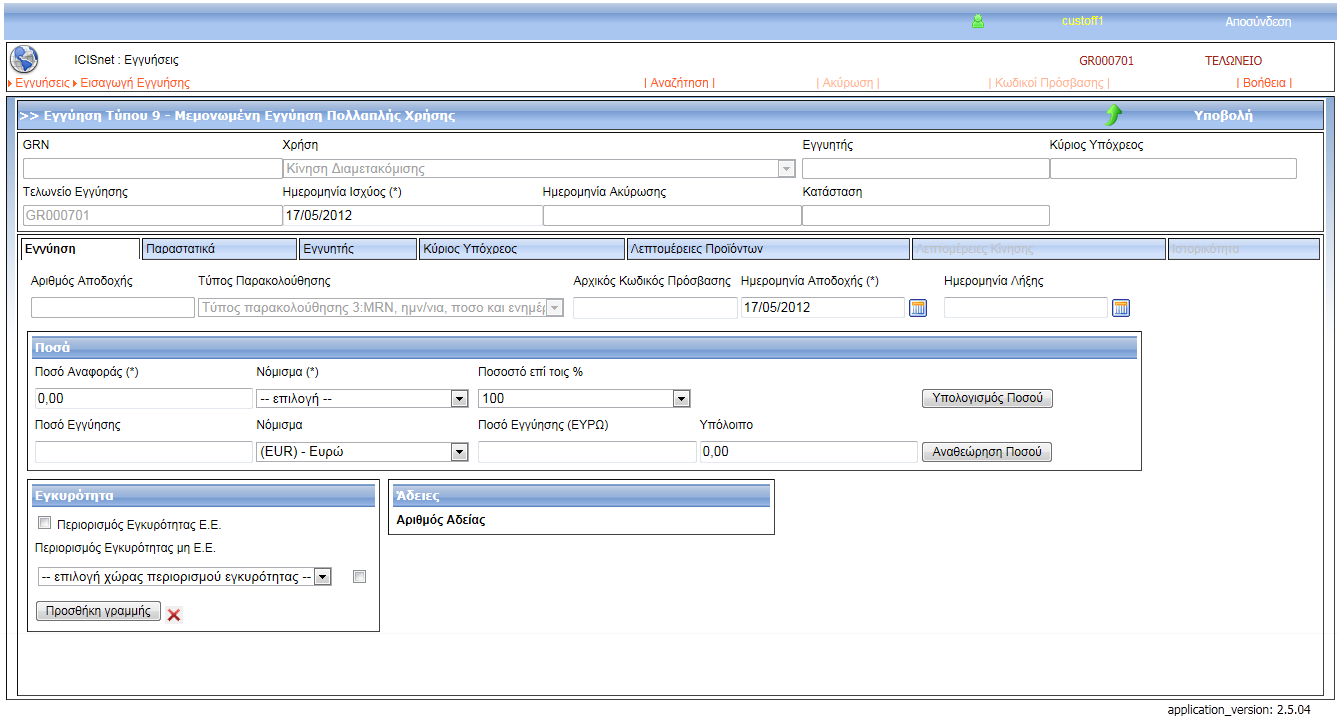Screen dimensions: 1341x726
Task: Click the GR000701 office code in header
Action: (1107, 61)
